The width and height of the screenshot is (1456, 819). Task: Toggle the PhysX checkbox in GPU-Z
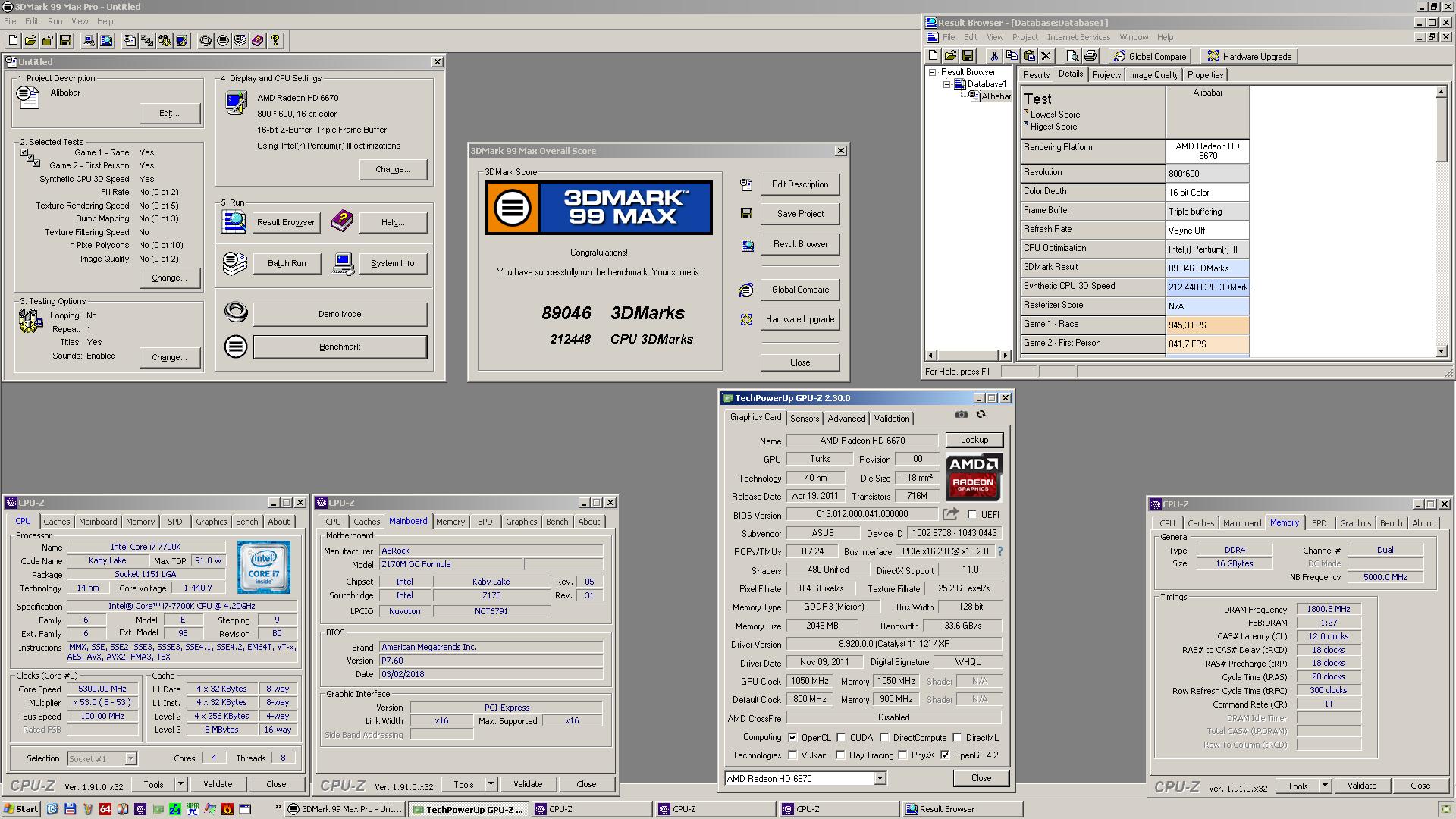pyautogui.click(x=902, y=755)
